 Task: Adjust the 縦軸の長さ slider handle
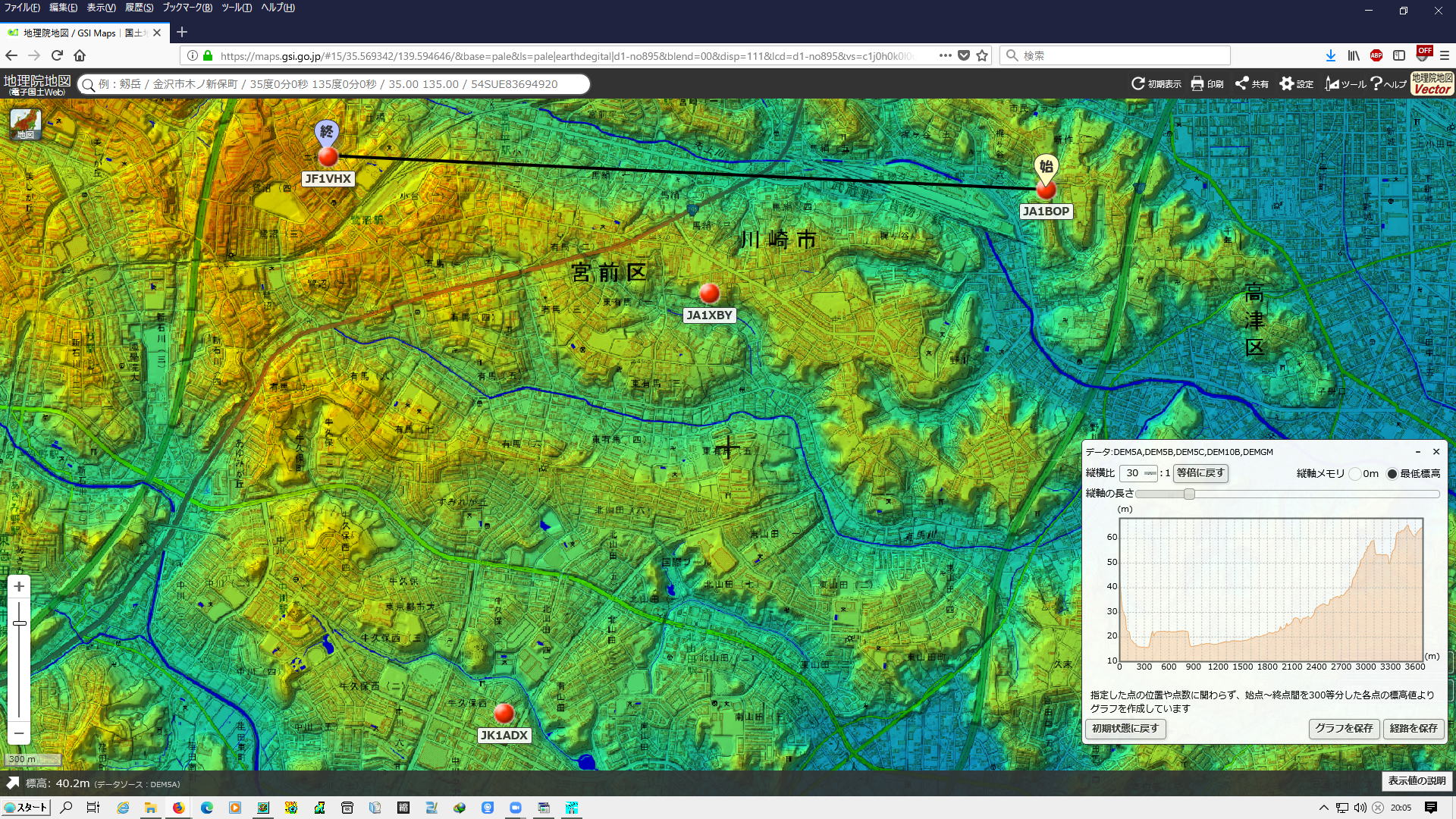point(1189,494)
